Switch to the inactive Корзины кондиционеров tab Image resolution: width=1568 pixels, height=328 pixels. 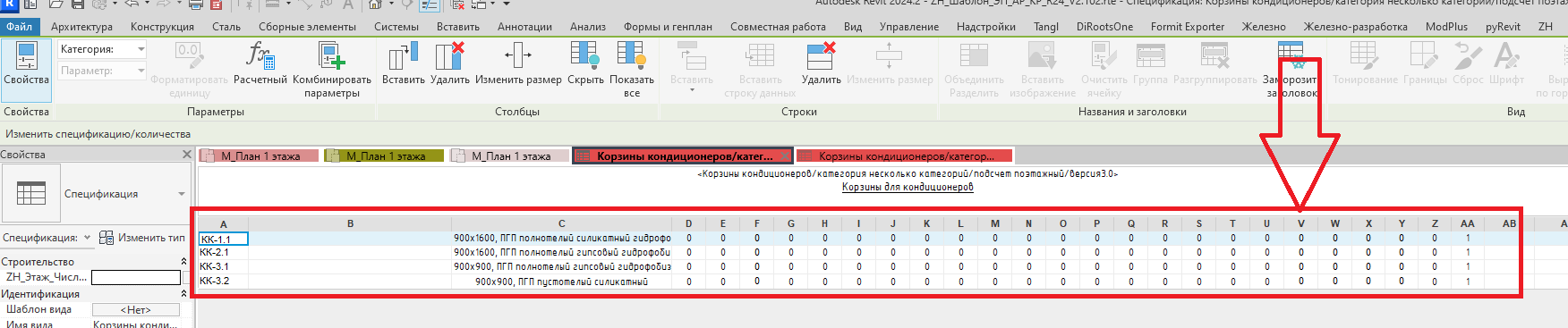click(904, 156)
